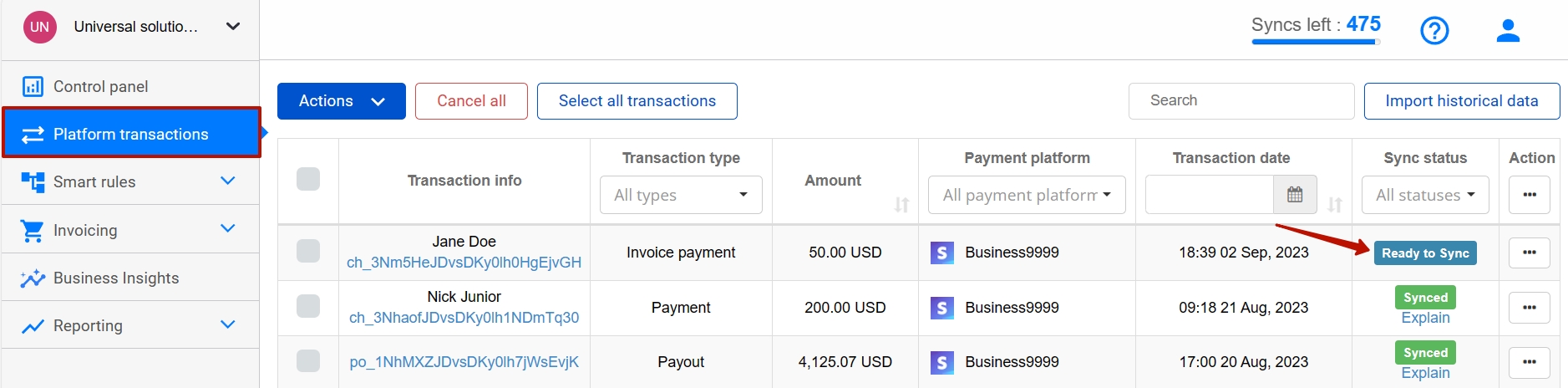Screen dimensions: 1568x388
Task: Click the Syncs left progress bar
Action: [x=1314, y=42]
